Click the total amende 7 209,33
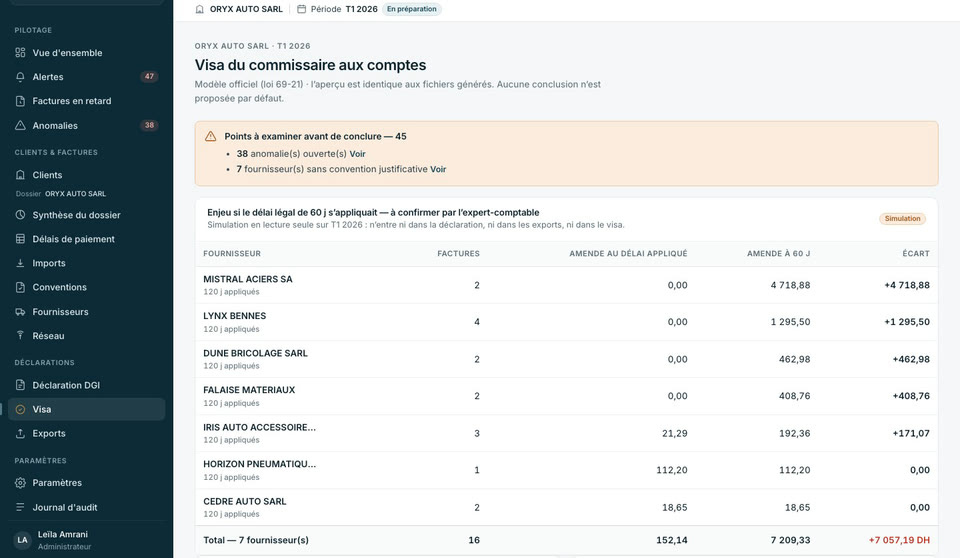This screenshot has width=960, height=558. point(790,540)
